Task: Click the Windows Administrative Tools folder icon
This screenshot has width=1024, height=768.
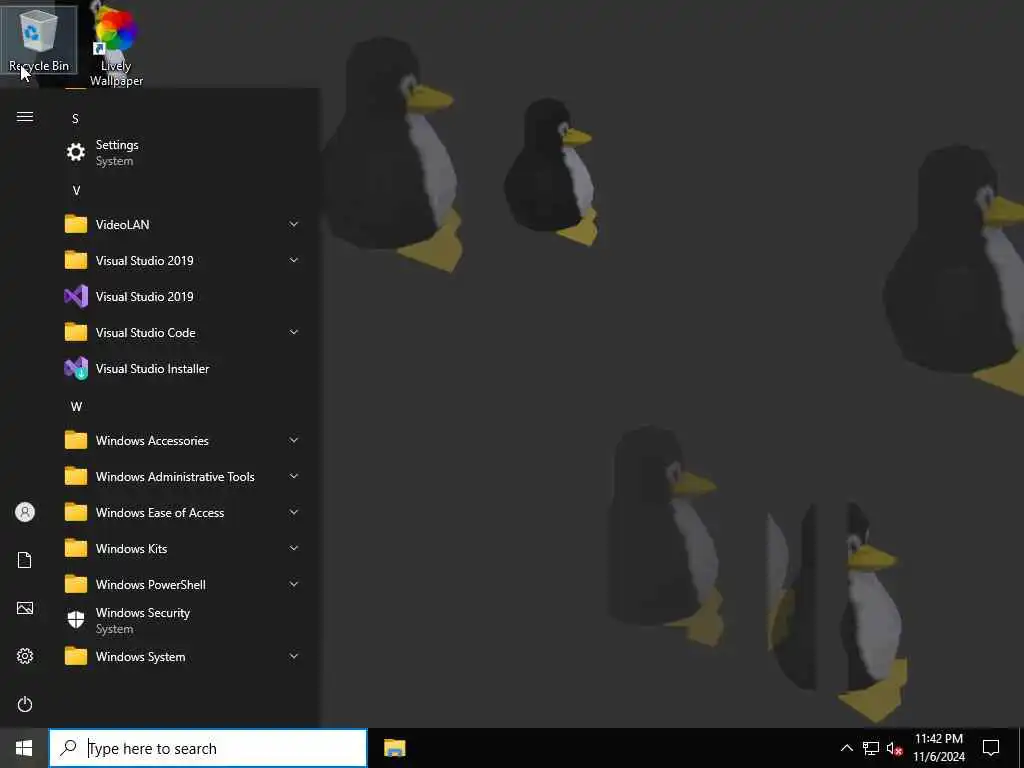Action: 76,476
